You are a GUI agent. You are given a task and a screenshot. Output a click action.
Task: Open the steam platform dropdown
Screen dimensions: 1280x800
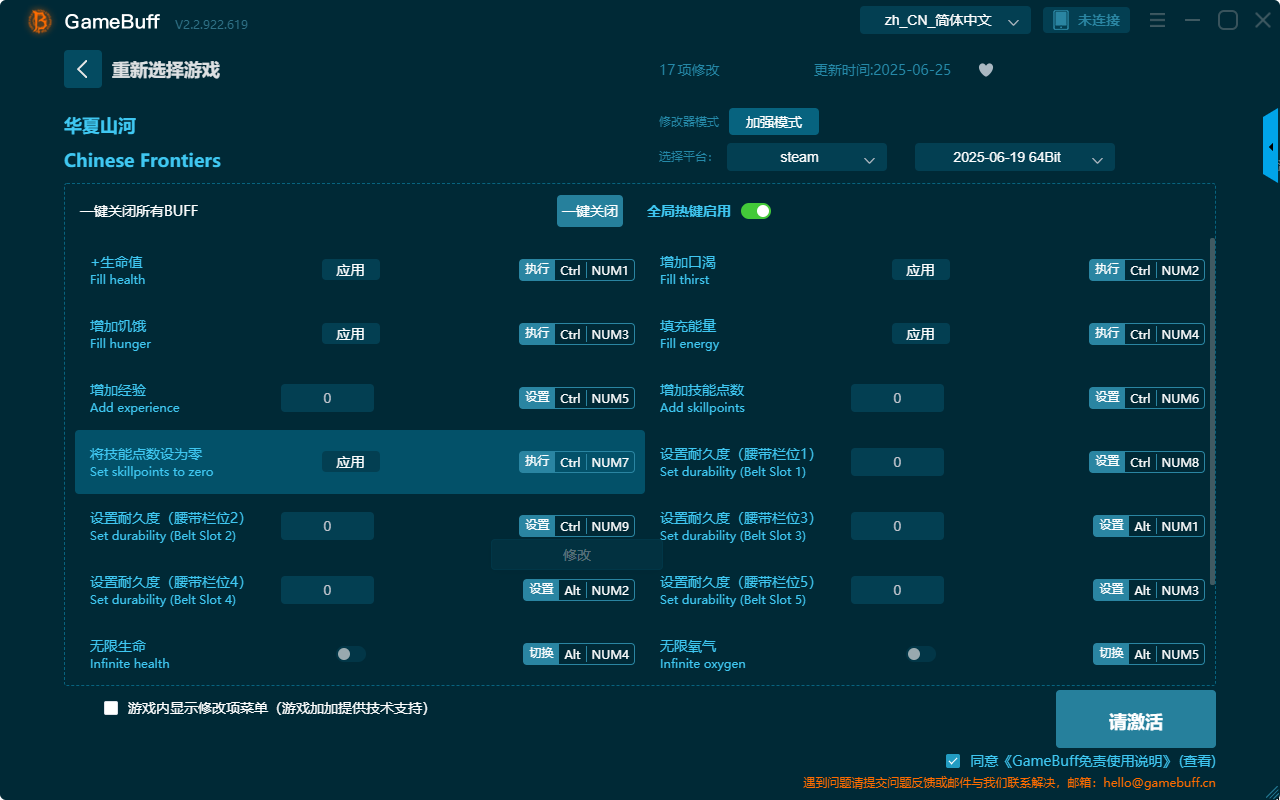[x=806, y=157]
